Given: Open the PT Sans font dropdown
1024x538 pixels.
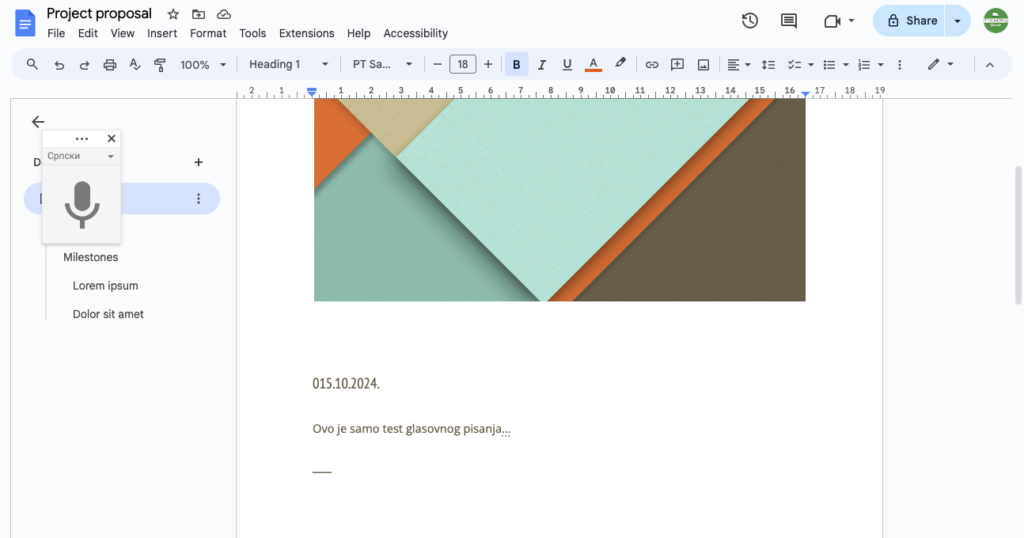Looking at the screenshot, I should [382, 64].
